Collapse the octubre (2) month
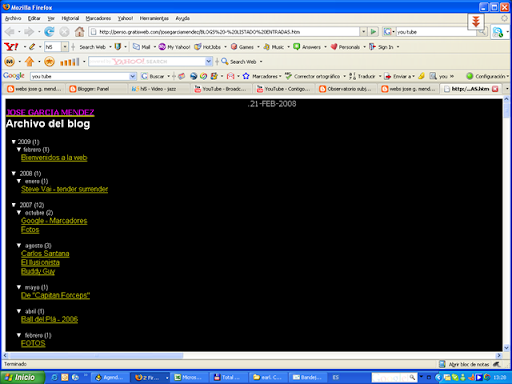The width and height of the screenshot is (512, 384). (x=19, y=213)
